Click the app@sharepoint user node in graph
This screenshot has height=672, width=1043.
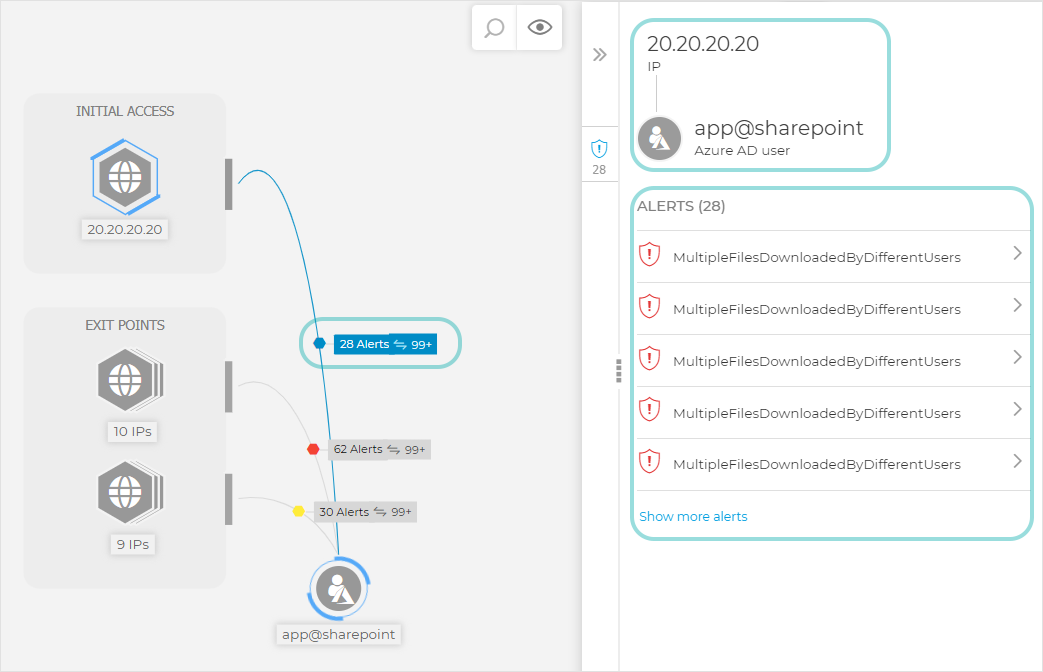pos(339,590)
